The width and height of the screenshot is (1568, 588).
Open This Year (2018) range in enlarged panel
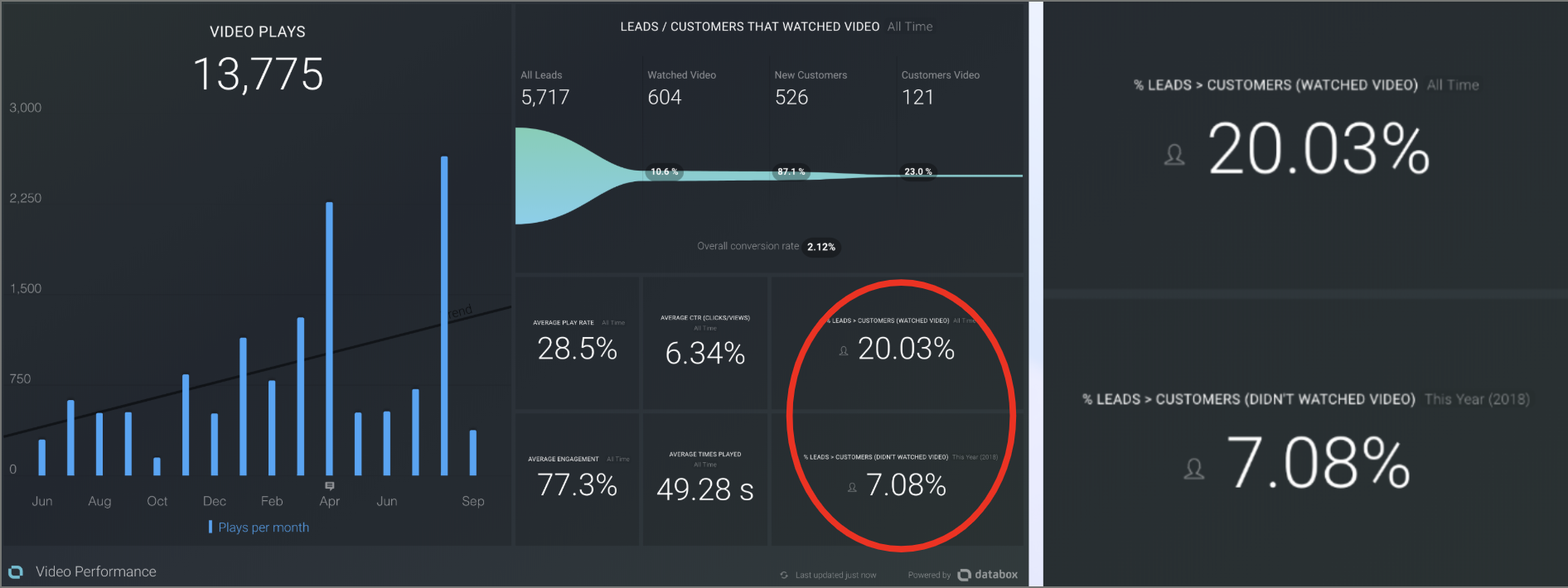pyautogui.click(x=1477, y=399)
